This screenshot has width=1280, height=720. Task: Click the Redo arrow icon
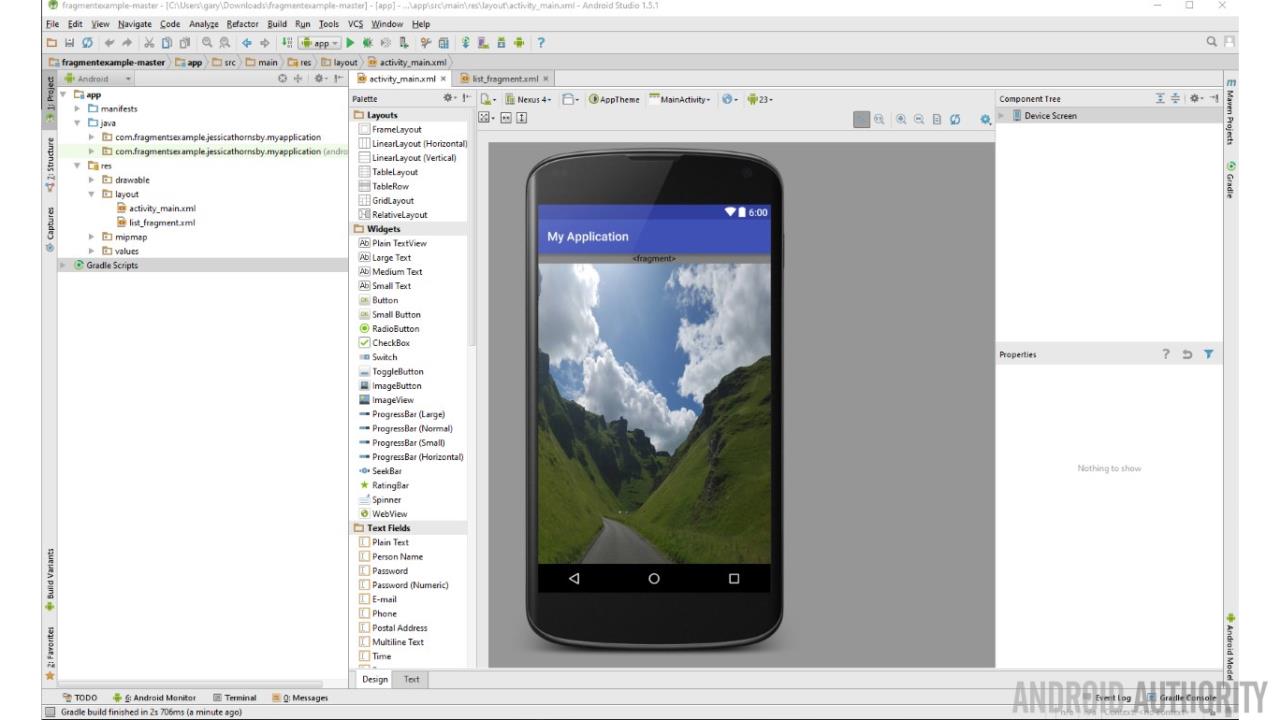pos(127,43)
